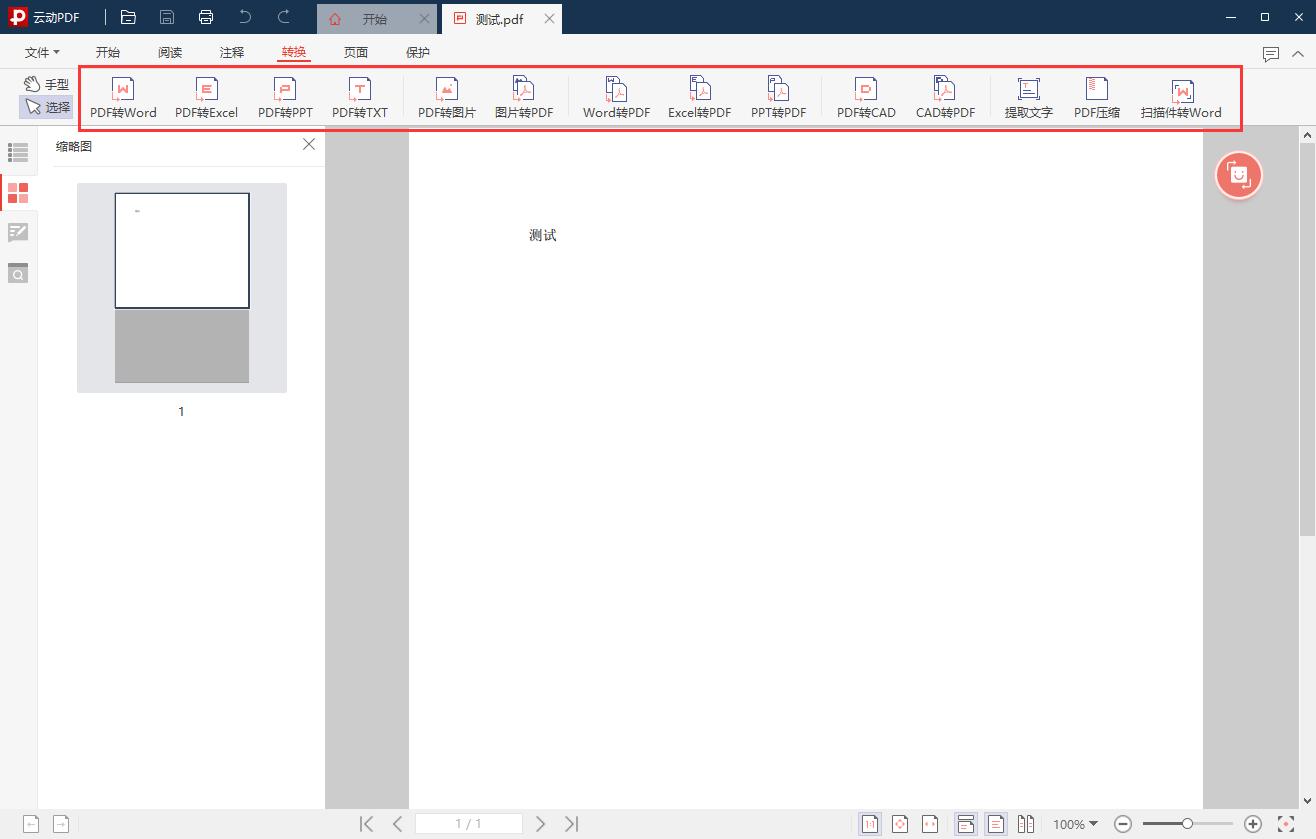Screen dimensions: 1316x839
Task: Open the PDF压缩 compression tool
Action: pyautogui.click(x=1096, y=99)
